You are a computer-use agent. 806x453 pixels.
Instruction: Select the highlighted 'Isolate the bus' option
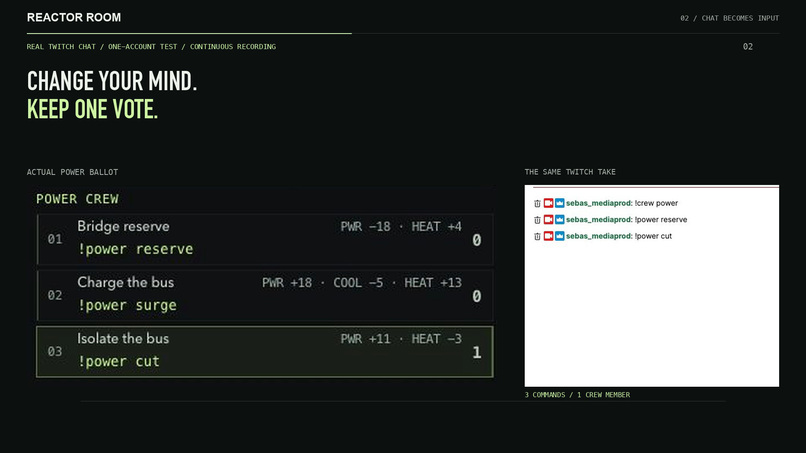click(265, 352)
